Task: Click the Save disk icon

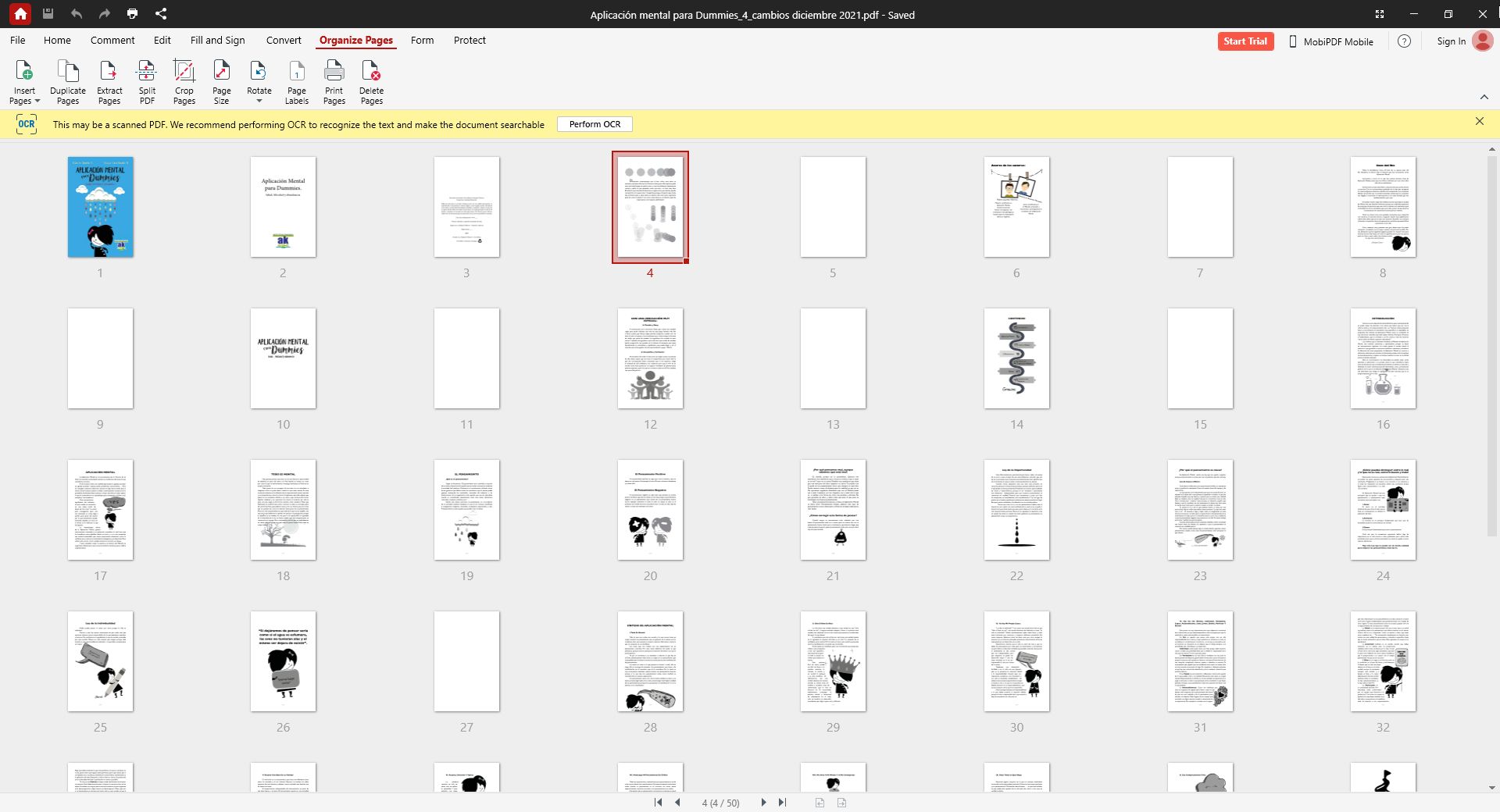Action: tap(48, 13)
